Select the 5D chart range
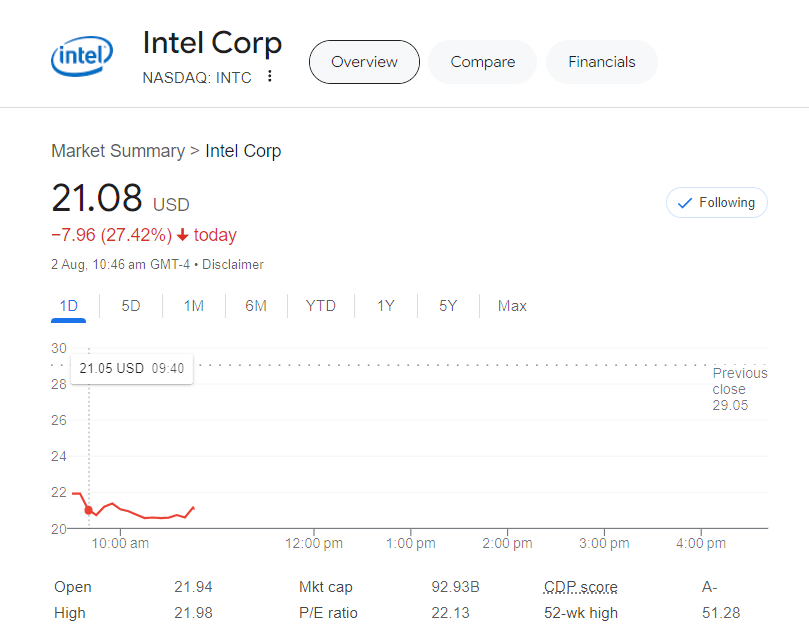 [131, 306]
